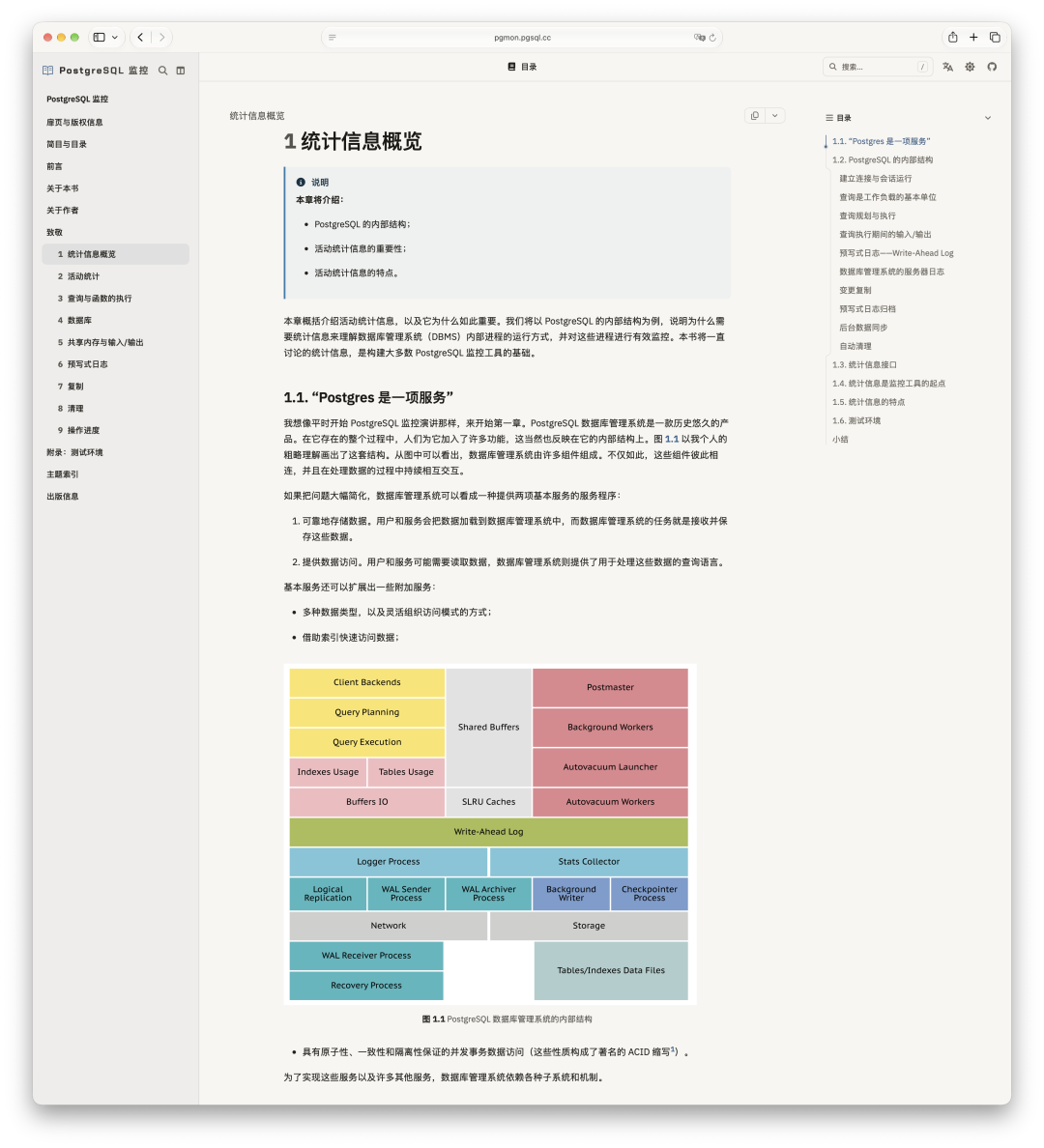Click the PostgreSQL internal structure diagram image
This screenshot has width=1044, height=1148.
point(489,834)
